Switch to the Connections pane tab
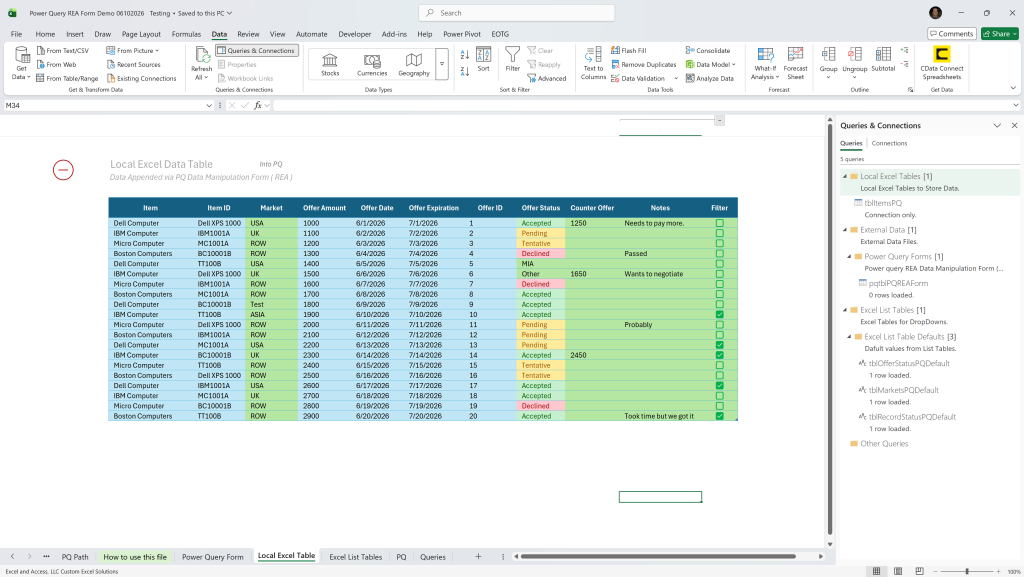The image size is (1024, 577). click(889, 143)
